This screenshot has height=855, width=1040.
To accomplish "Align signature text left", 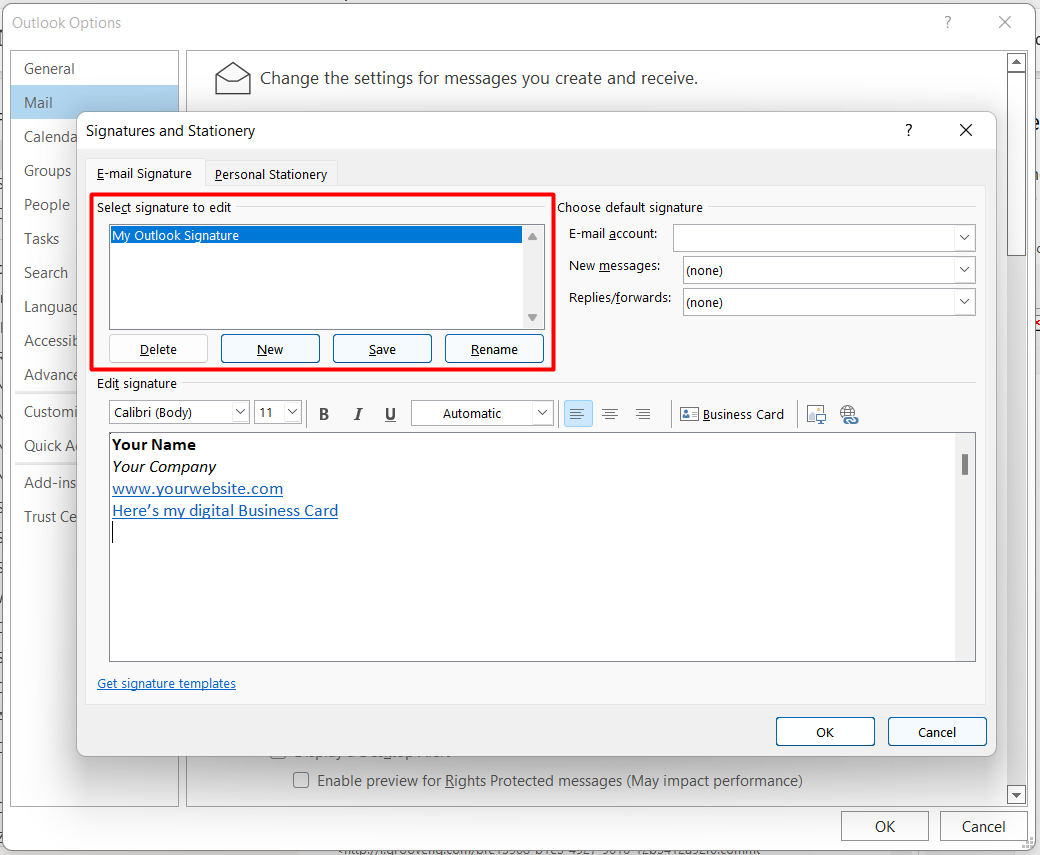I will (578, 414).
